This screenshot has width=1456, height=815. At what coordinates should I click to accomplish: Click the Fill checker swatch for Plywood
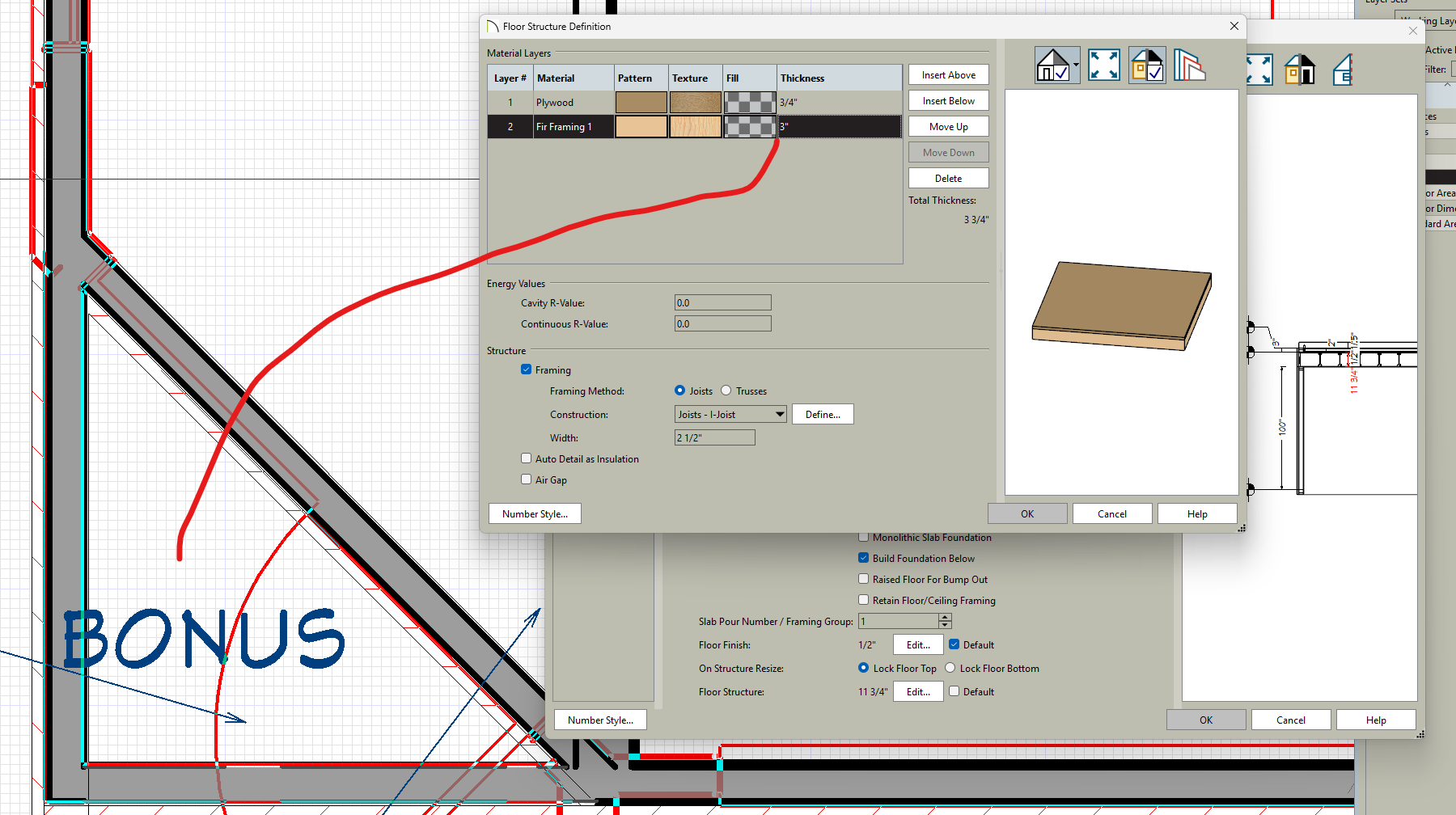click(x=750, y=103)
